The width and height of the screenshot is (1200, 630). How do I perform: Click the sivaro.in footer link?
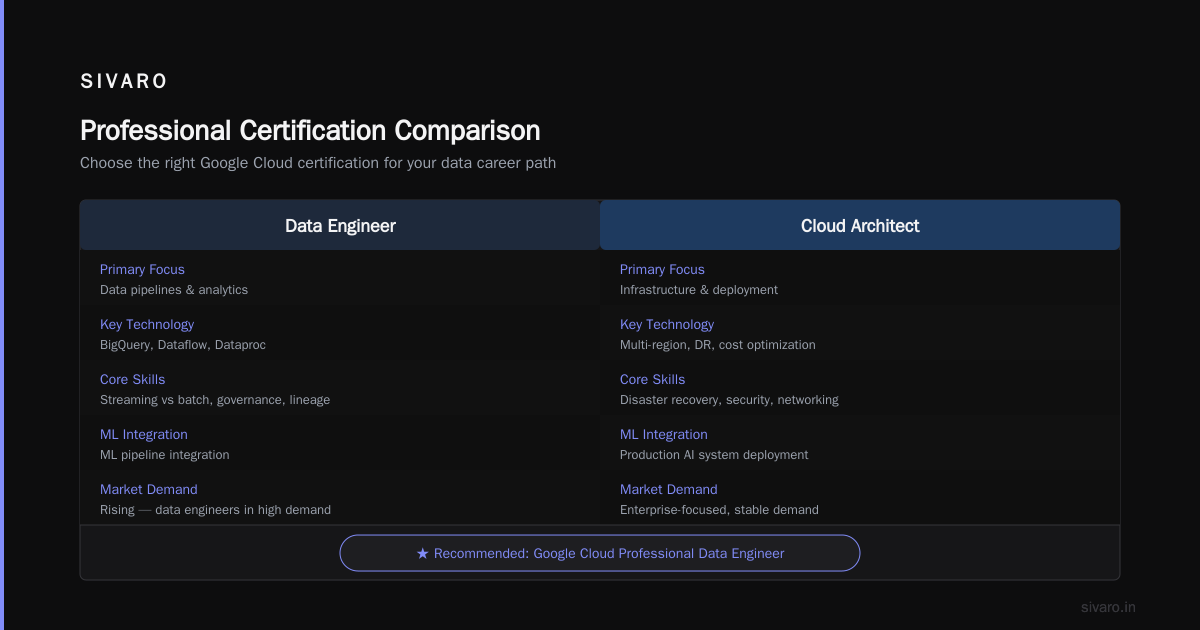point(1109,607)
